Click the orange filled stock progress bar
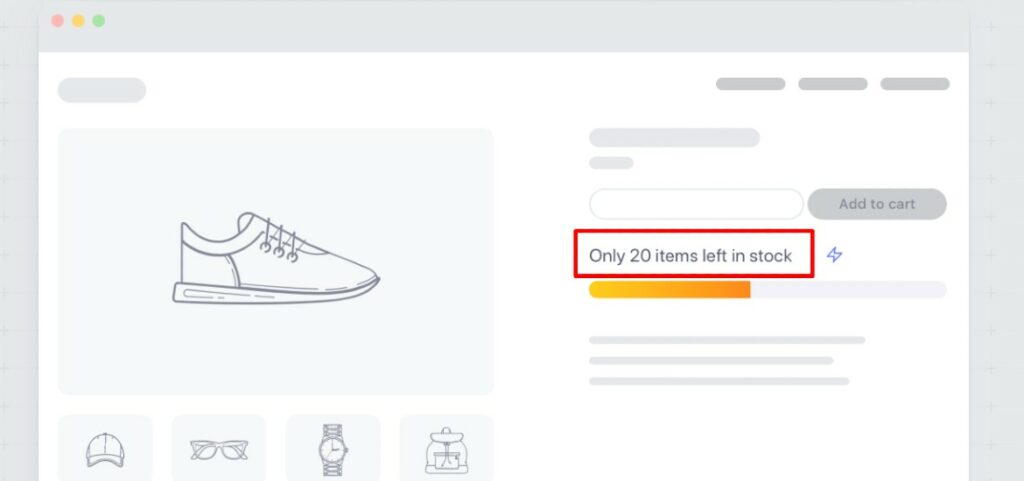 (669, 290)
